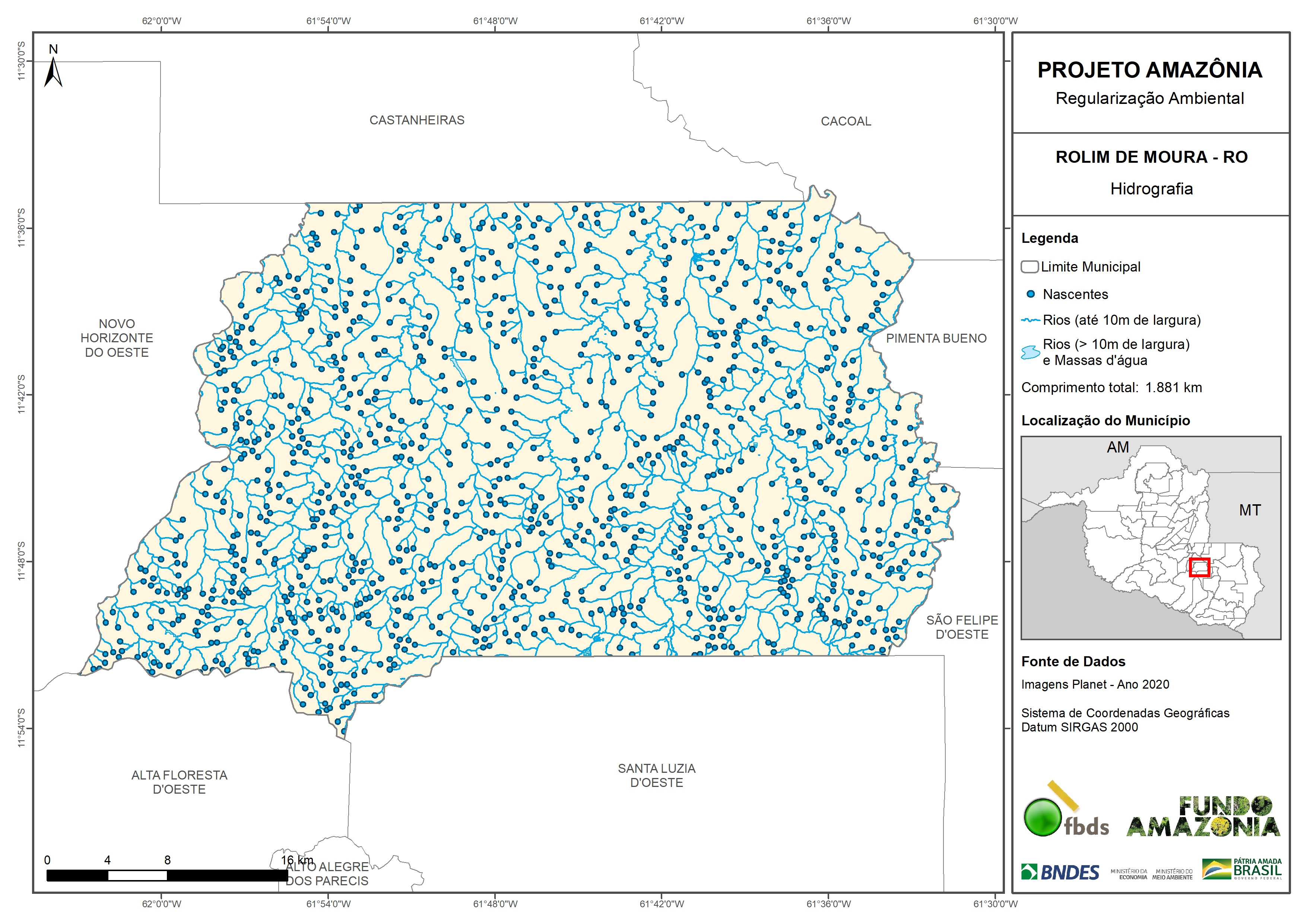Click the Nascentes blue dot legend symbol
The height and width of the screenshot is (924, 1307).
(1030, 294)
